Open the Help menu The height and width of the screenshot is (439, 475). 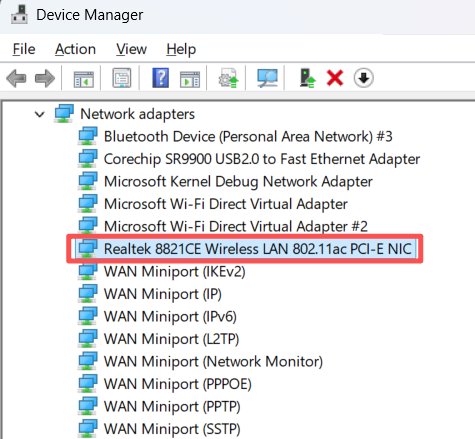click(x=181, y=49)
